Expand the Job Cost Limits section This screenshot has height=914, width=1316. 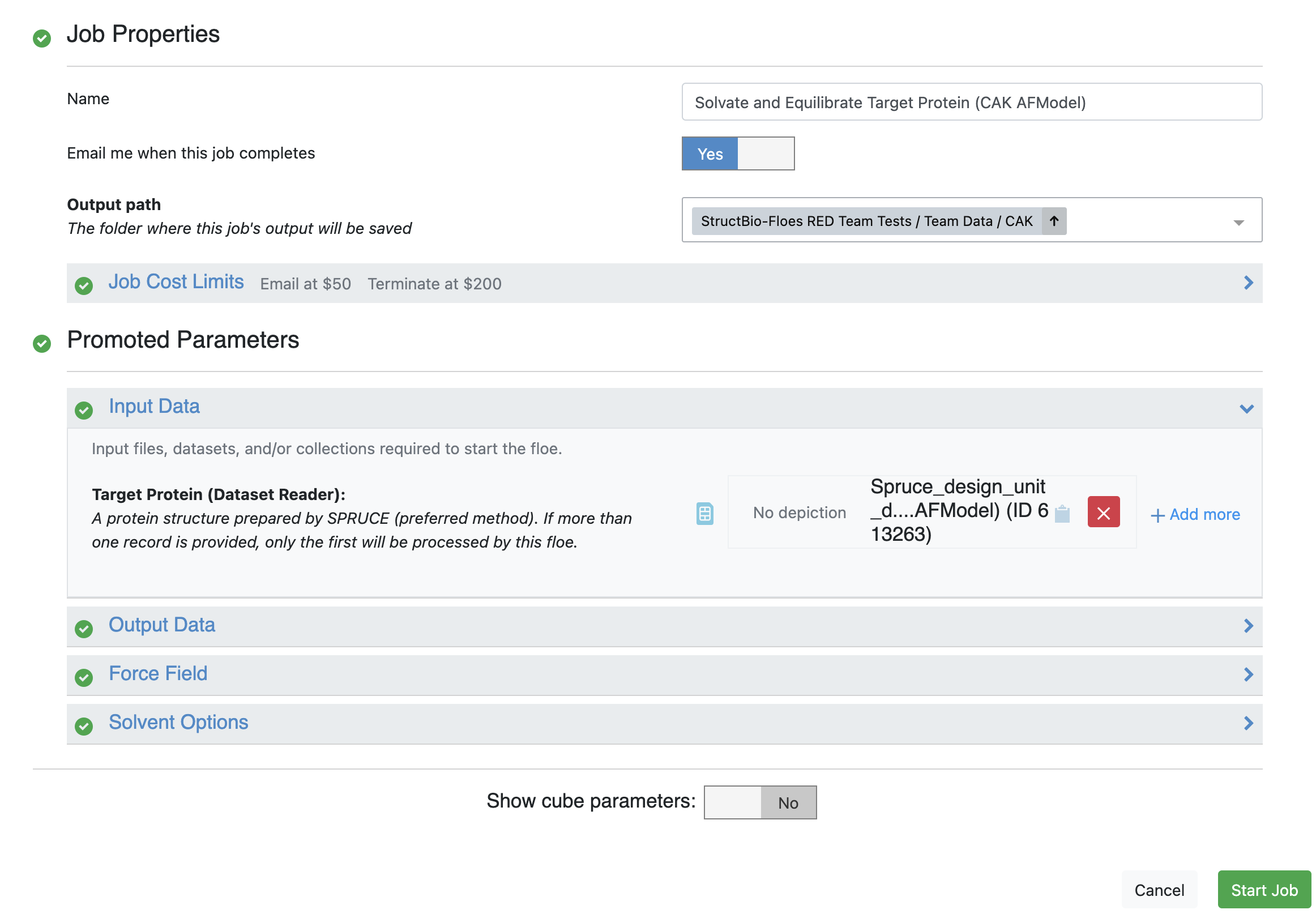[1248, 283]
